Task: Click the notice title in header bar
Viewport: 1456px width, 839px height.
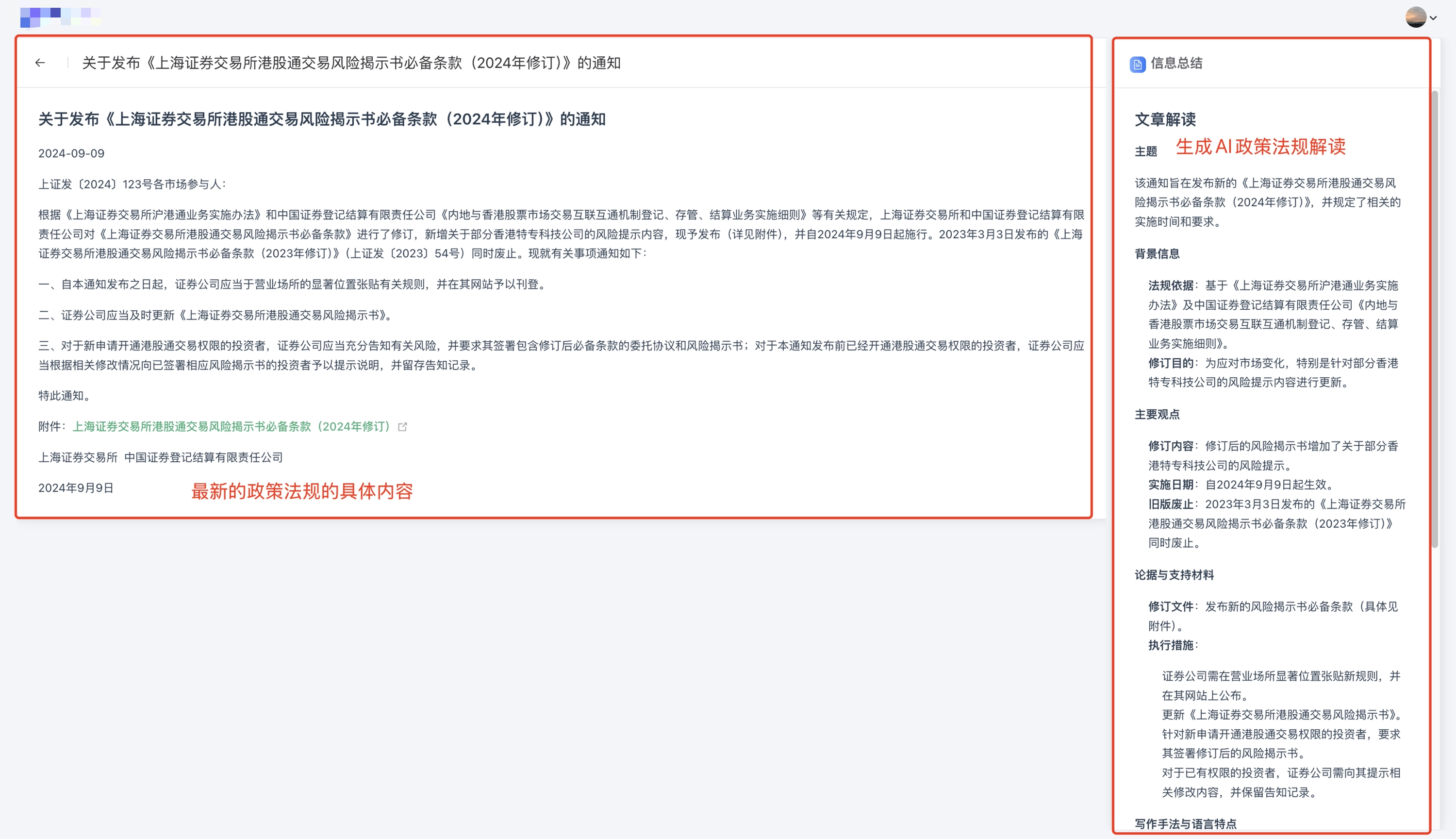Action: pyautogui.click(x=351, y=63)
